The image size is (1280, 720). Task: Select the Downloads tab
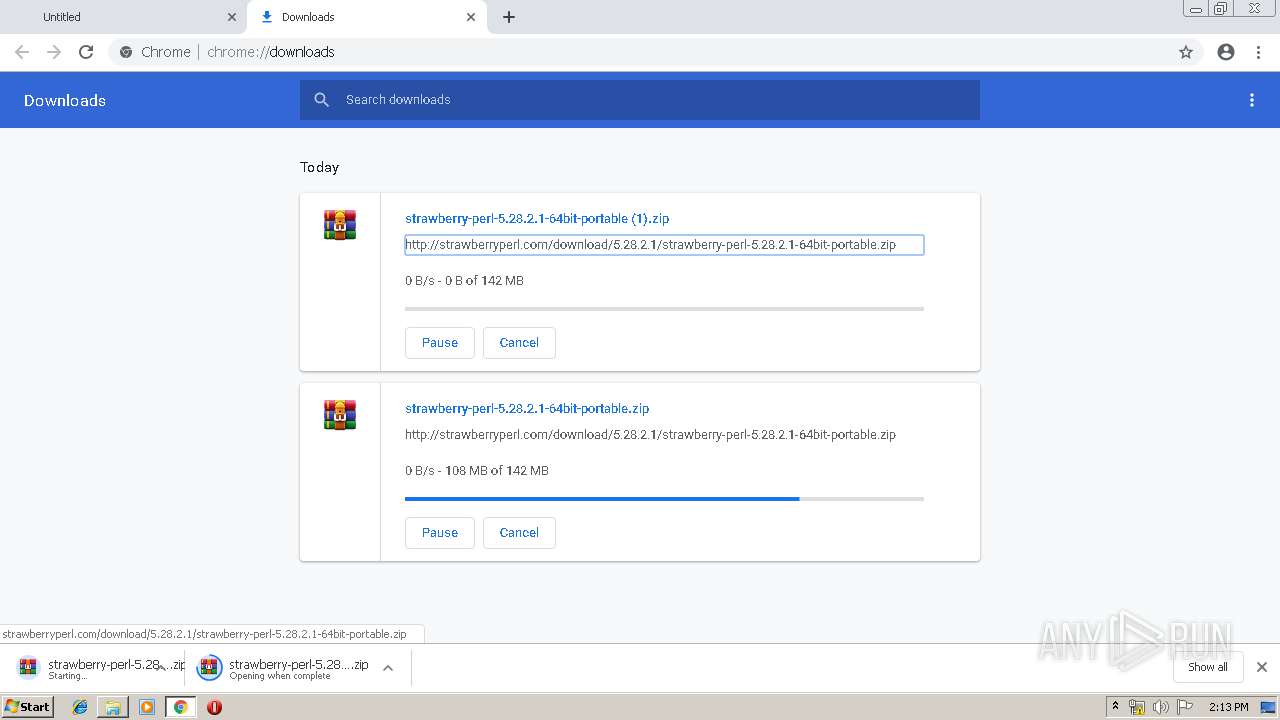(367, 17)
